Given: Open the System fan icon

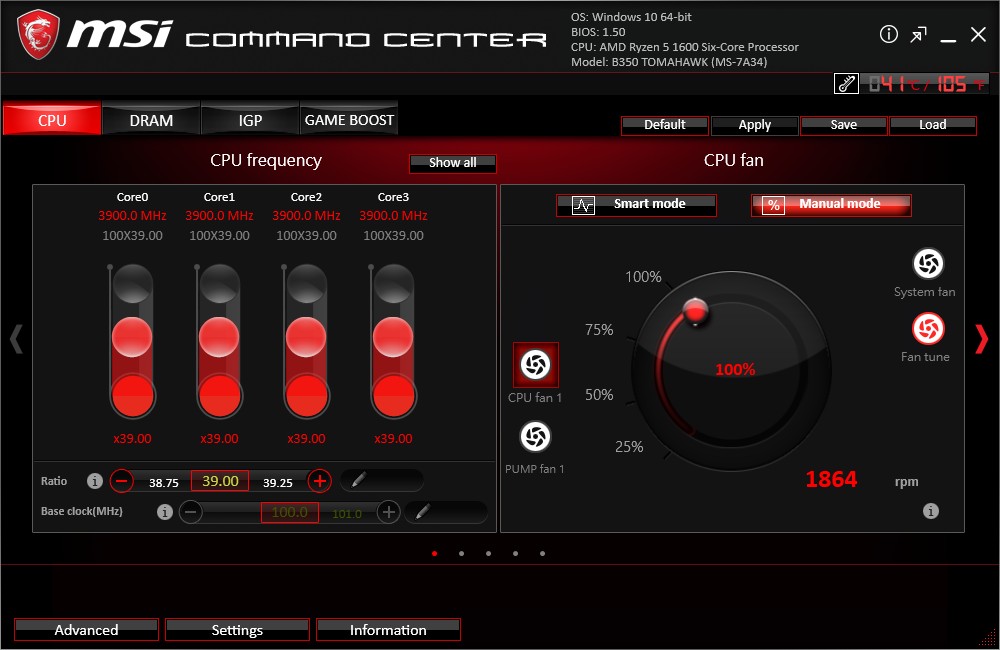Looking at the screenshot, I should pos(927,264).
